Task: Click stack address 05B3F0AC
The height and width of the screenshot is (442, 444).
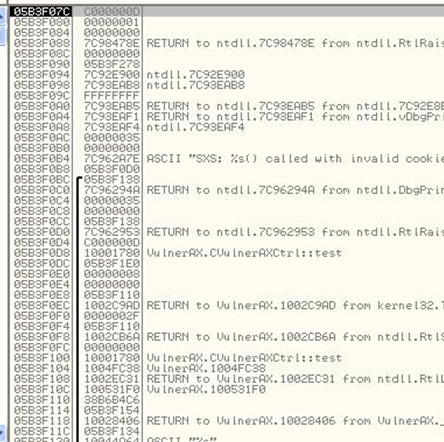Action: click(x=42, y=138)
